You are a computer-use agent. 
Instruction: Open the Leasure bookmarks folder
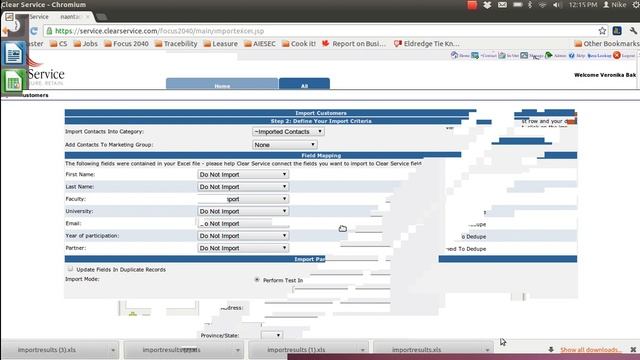(220, 43)
